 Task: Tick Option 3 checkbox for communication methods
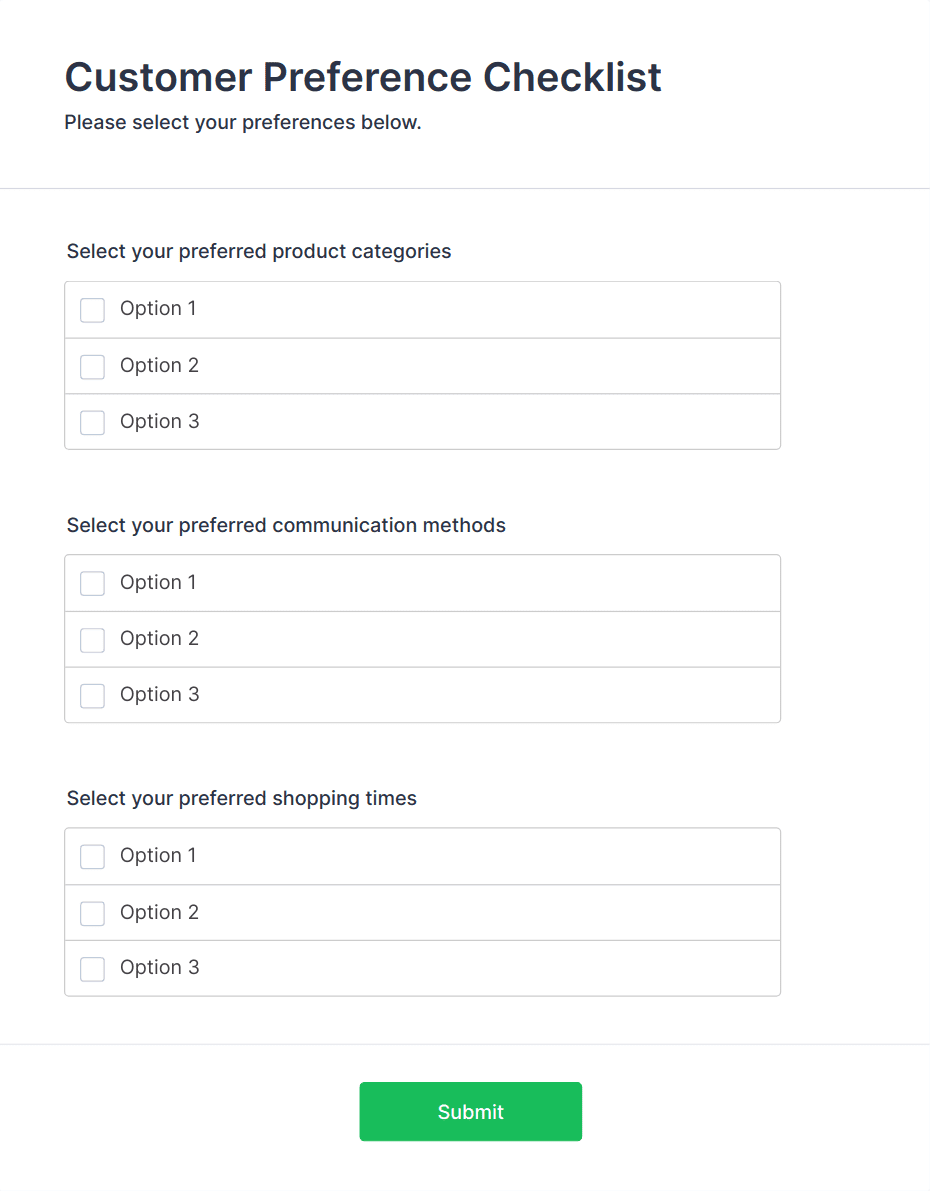tap(92, 696)
